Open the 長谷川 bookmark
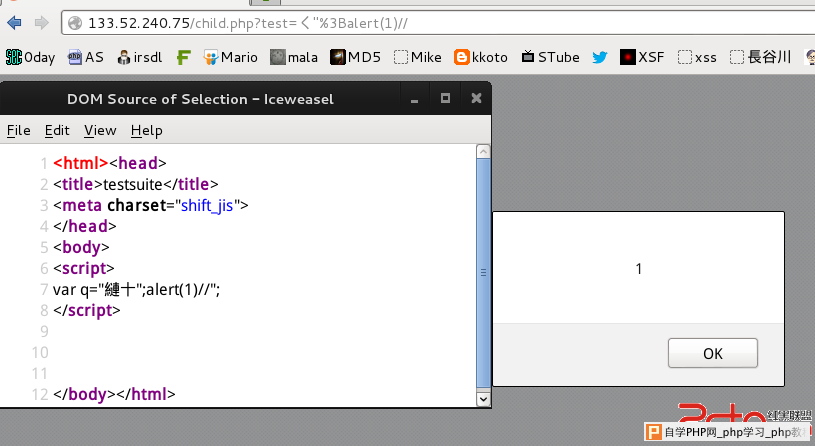 [x=760, y=57]
